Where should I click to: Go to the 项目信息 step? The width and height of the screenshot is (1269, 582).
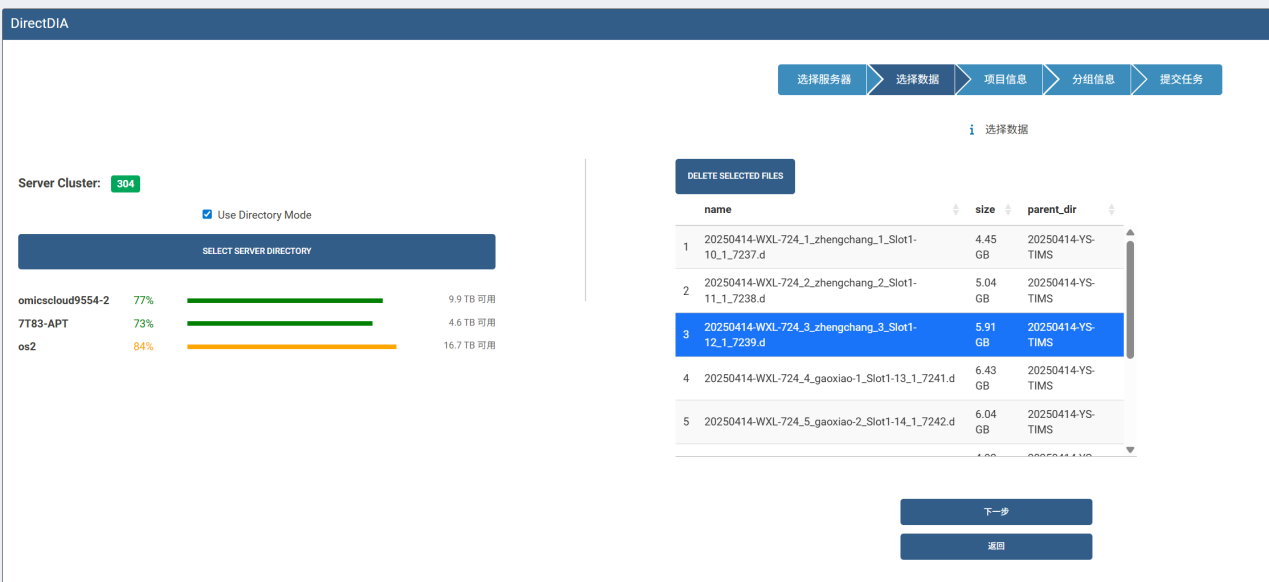click(x=1005, y=80)
